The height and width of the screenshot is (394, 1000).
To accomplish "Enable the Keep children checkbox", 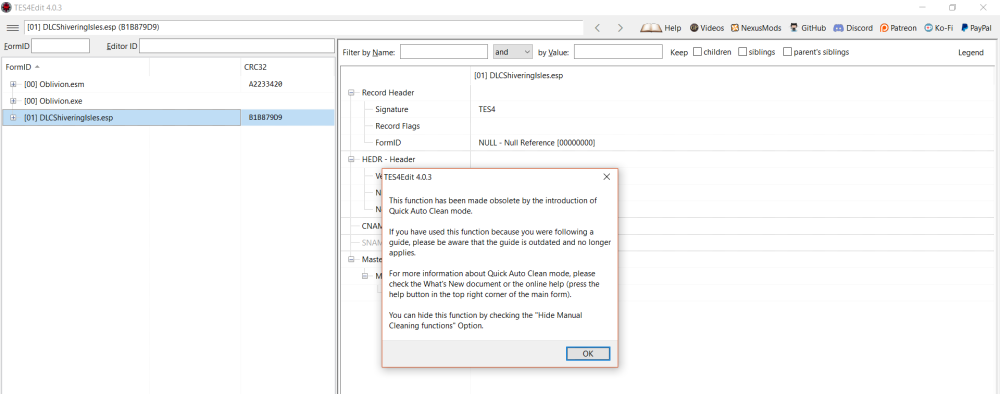I will 698,52.
